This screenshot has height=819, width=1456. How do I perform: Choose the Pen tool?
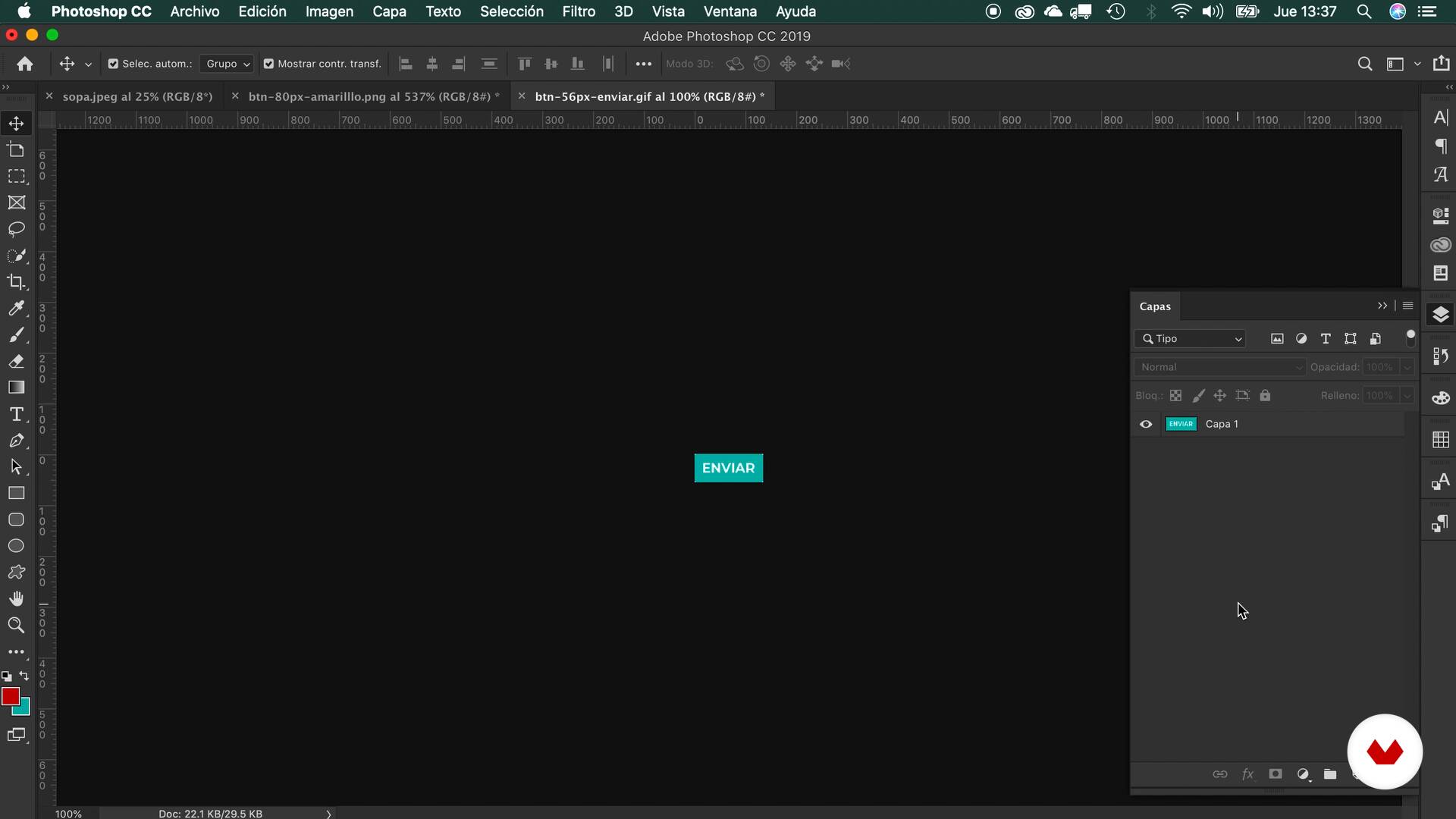tap(16, 441)
